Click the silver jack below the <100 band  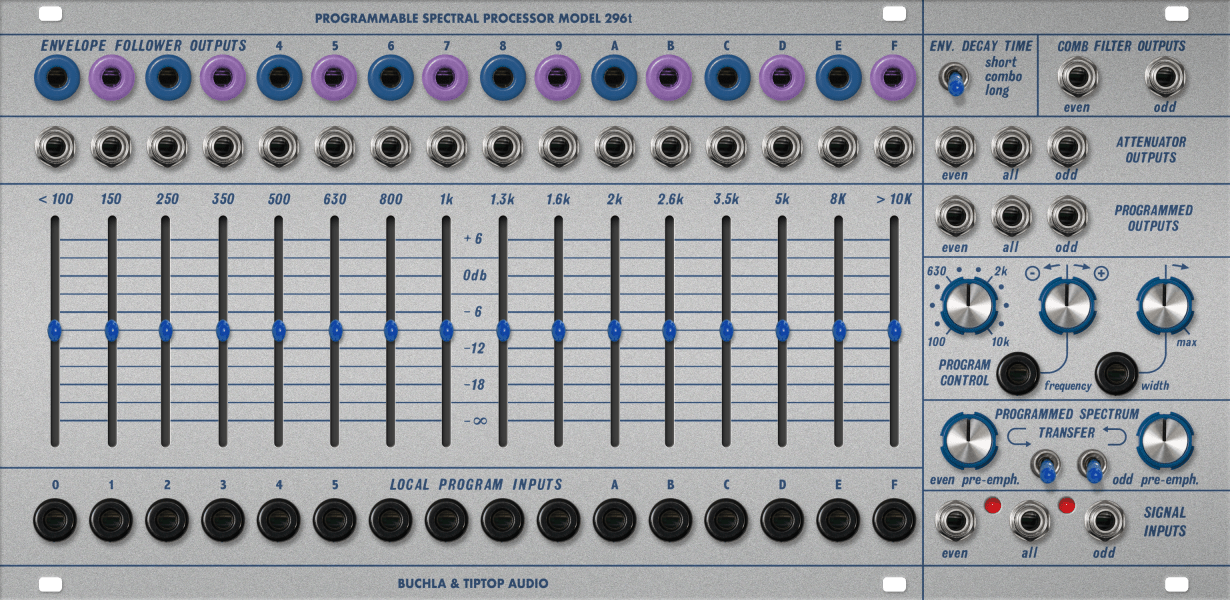point(55,147)
